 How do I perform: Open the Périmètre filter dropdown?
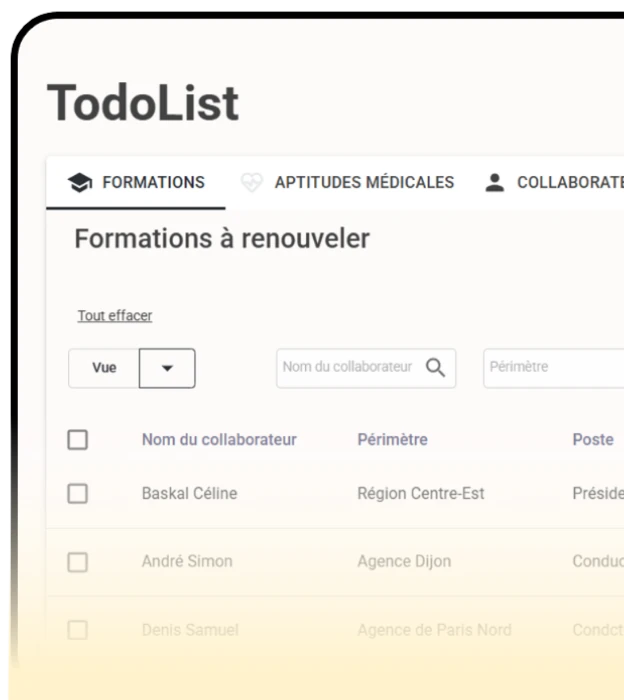[x=553, y=367]
